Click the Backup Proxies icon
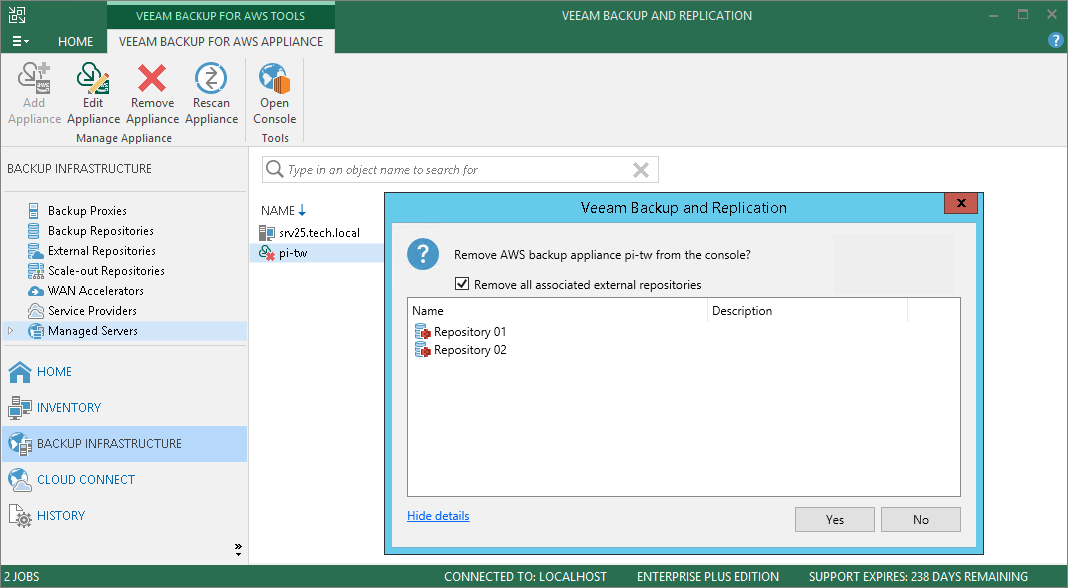The height and width of the screenshot is (588, 1068). pyautogui.click(x=33, y=211)
